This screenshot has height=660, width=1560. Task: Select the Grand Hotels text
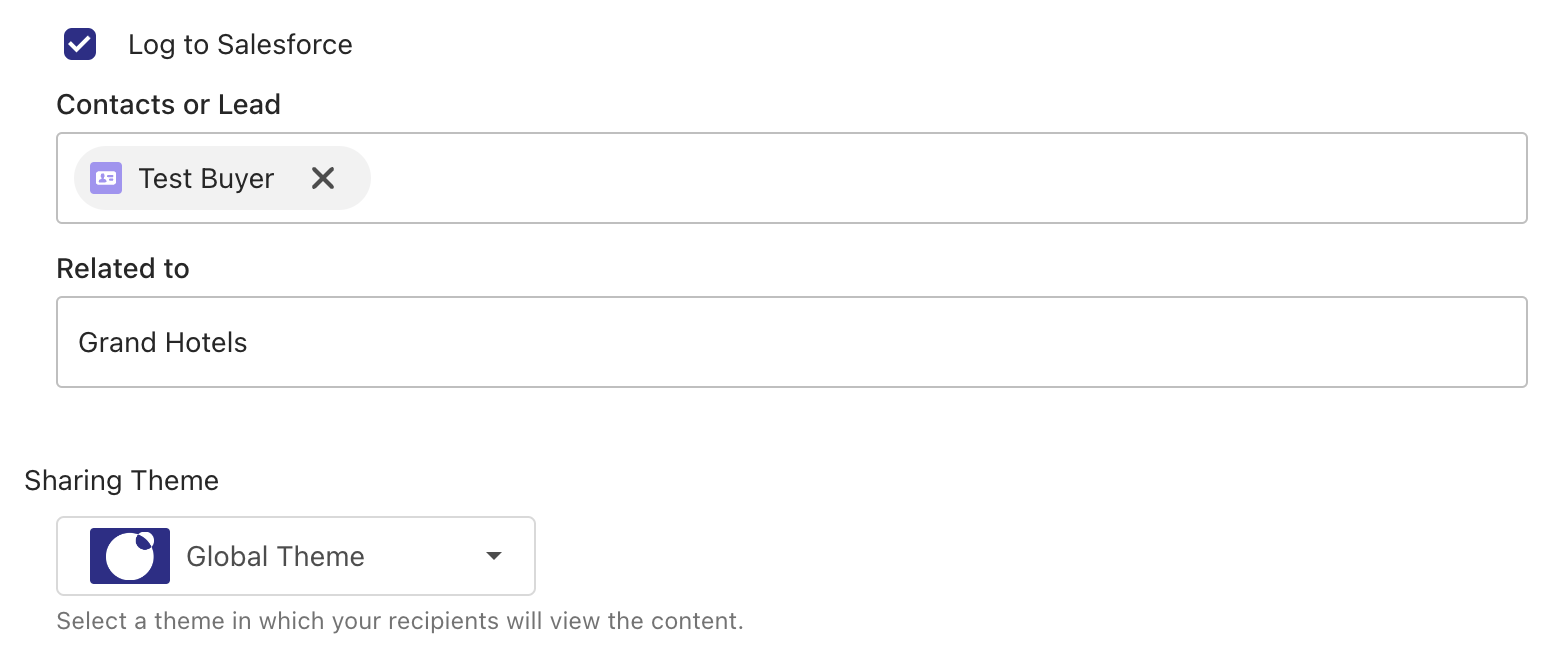coord(163,342)
